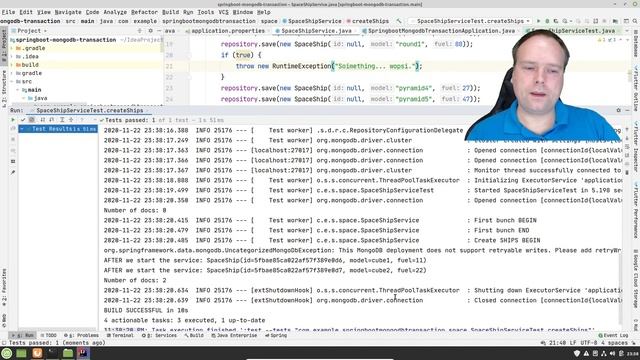
Task: Open the TODO tool window
Action: pyautogui.click(x=48, y=336)
